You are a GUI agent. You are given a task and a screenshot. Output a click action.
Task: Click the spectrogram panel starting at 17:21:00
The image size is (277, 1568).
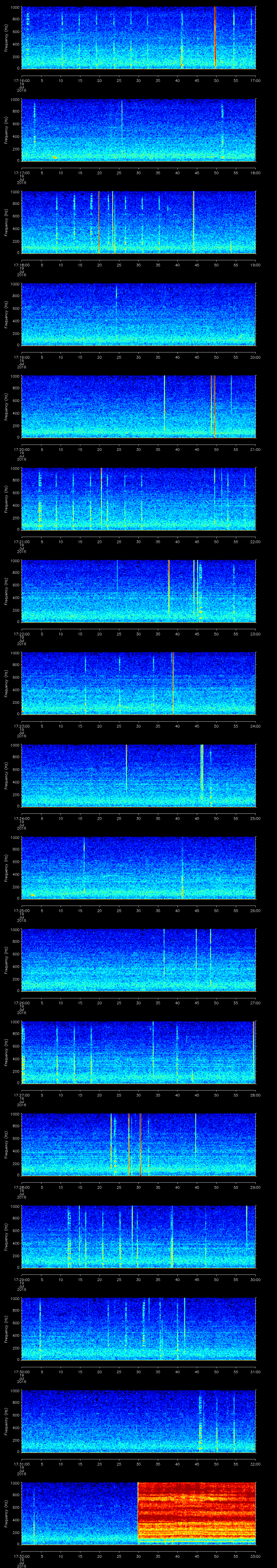point(138,499)
